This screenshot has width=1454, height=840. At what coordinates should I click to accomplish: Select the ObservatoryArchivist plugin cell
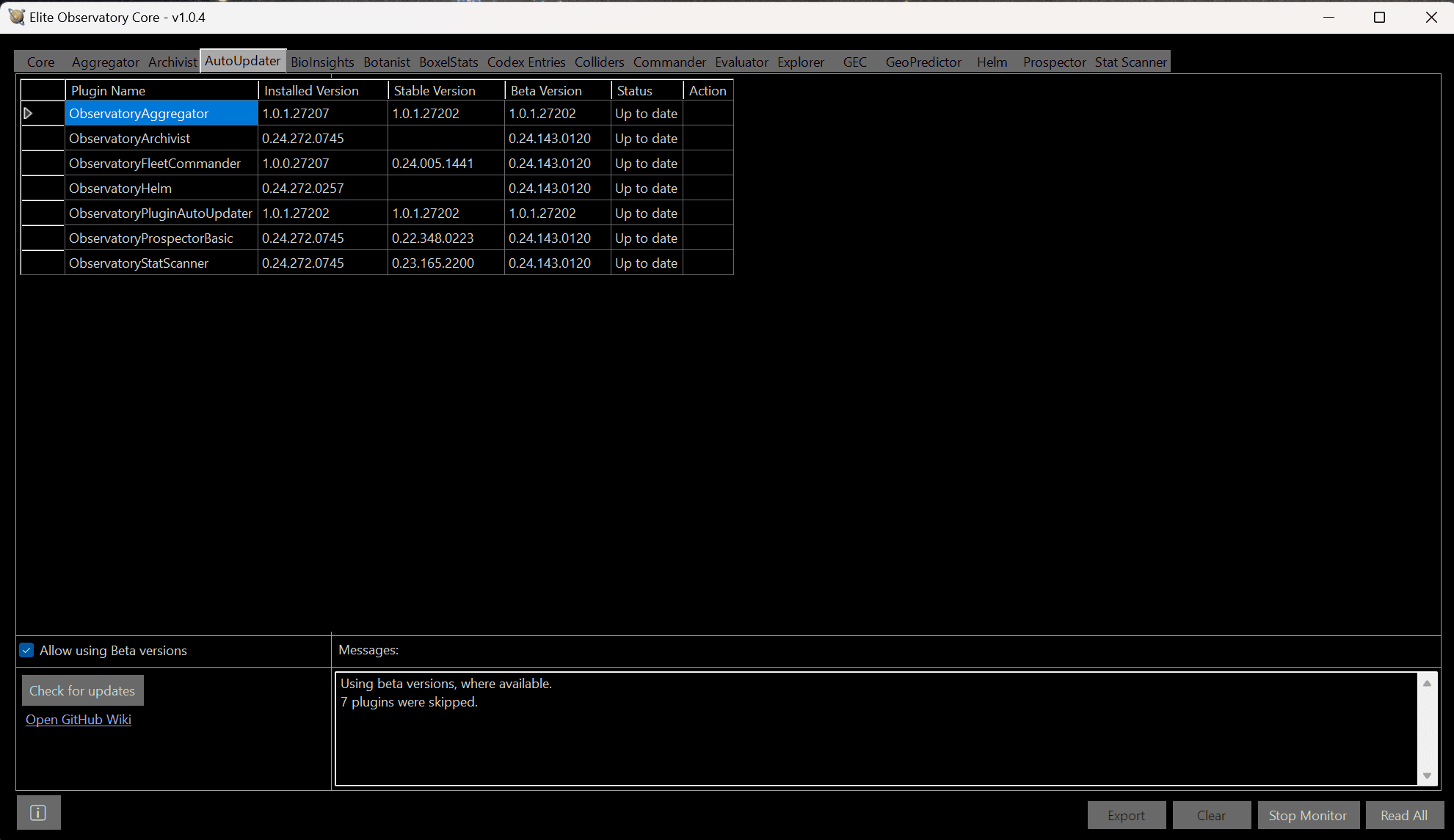click(161, 139)
